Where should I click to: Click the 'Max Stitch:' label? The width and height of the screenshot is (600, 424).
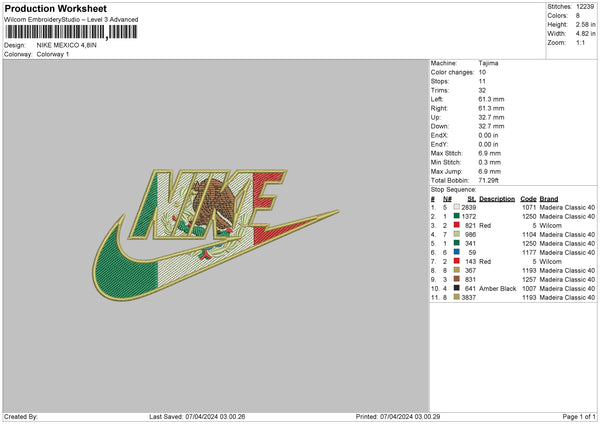(x=447, y=153)
